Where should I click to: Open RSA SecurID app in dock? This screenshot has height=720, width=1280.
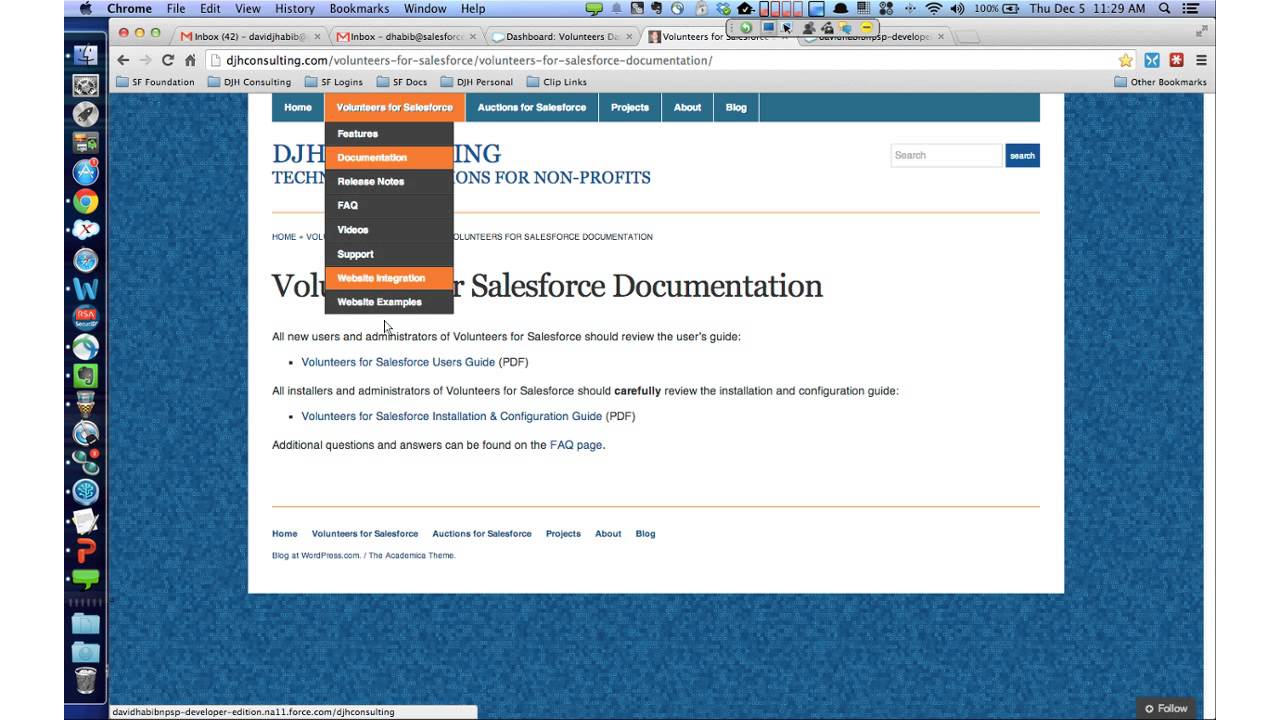[86, 318]
